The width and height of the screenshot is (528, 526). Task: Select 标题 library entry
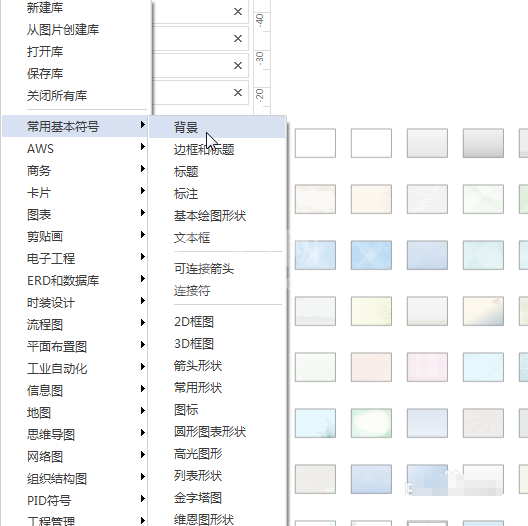click(218, 171)
